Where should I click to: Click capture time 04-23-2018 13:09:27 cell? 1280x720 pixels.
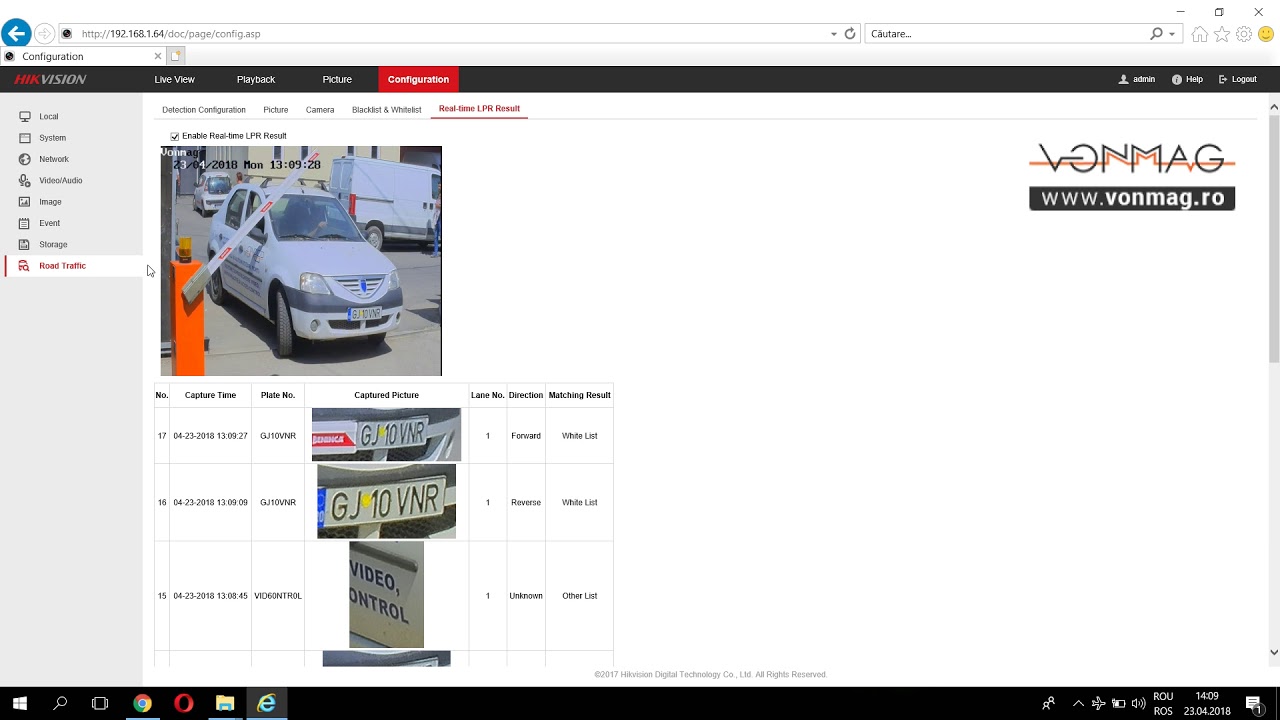click(x=210, y=436)
